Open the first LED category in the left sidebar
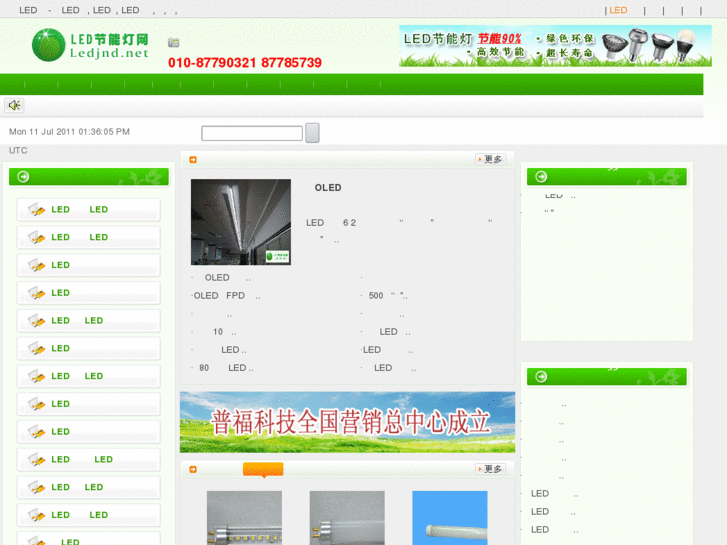Viewport: 727px width, 545px height. pyautogui.click(x=89, y=210)
